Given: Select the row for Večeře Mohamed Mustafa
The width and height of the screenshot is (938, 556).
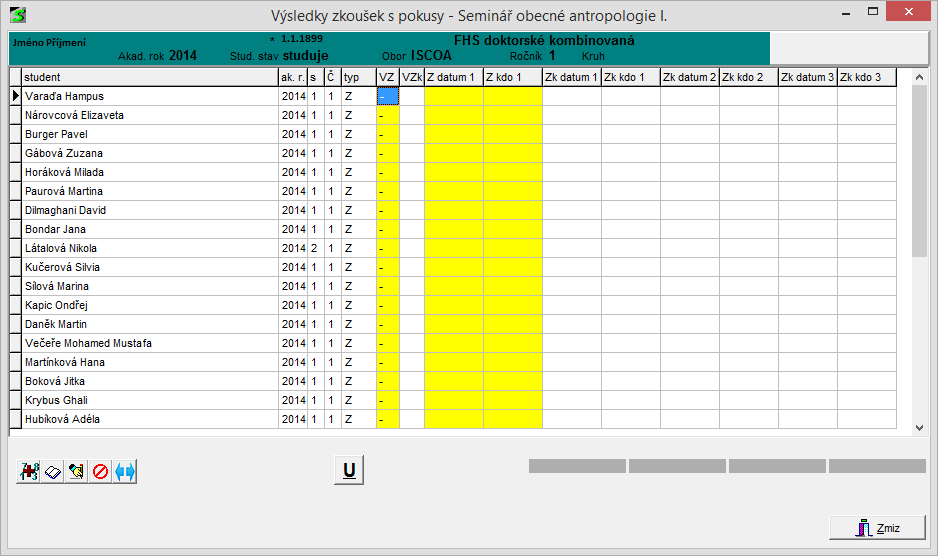Looking at the screenshot, I should [150, 343].
